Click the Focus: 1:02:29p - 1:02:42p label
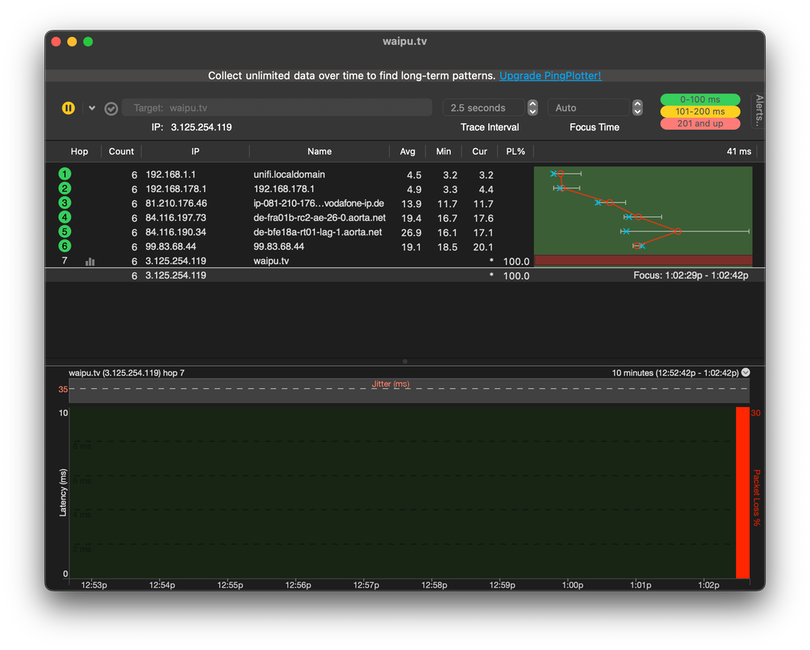This screenshot has width=810, height=650. pos(691,275)
